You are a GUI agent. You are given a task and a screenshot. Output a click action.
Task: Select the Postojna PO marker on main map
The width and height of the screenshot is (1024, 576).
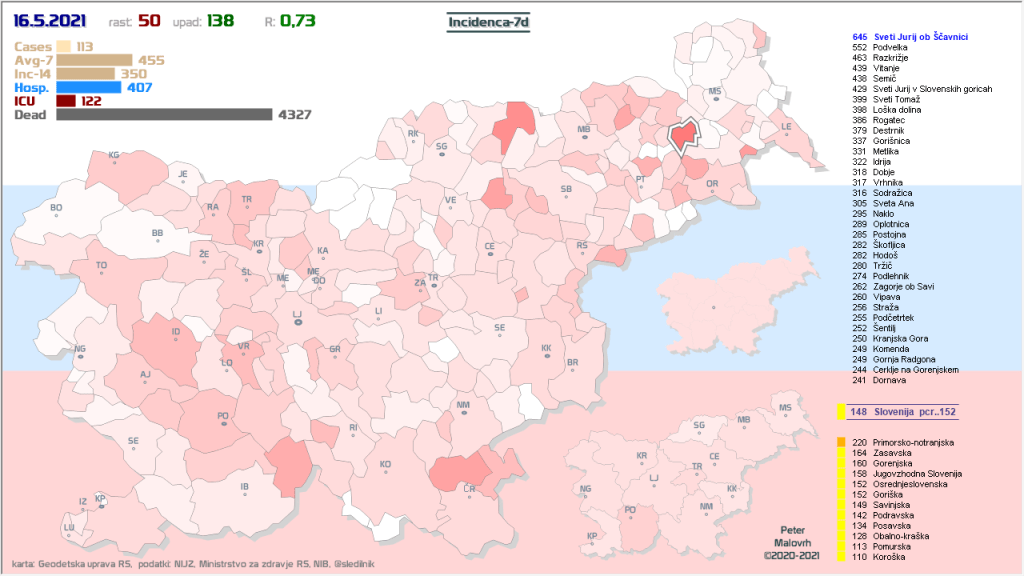tap(223, 422)
